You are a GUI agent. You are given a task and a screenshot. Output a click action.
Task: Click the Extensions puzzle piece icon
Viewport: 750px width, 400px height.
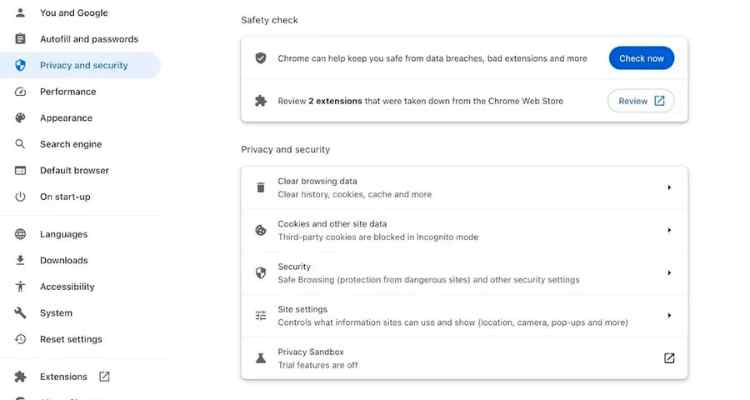tap(20, 377)
